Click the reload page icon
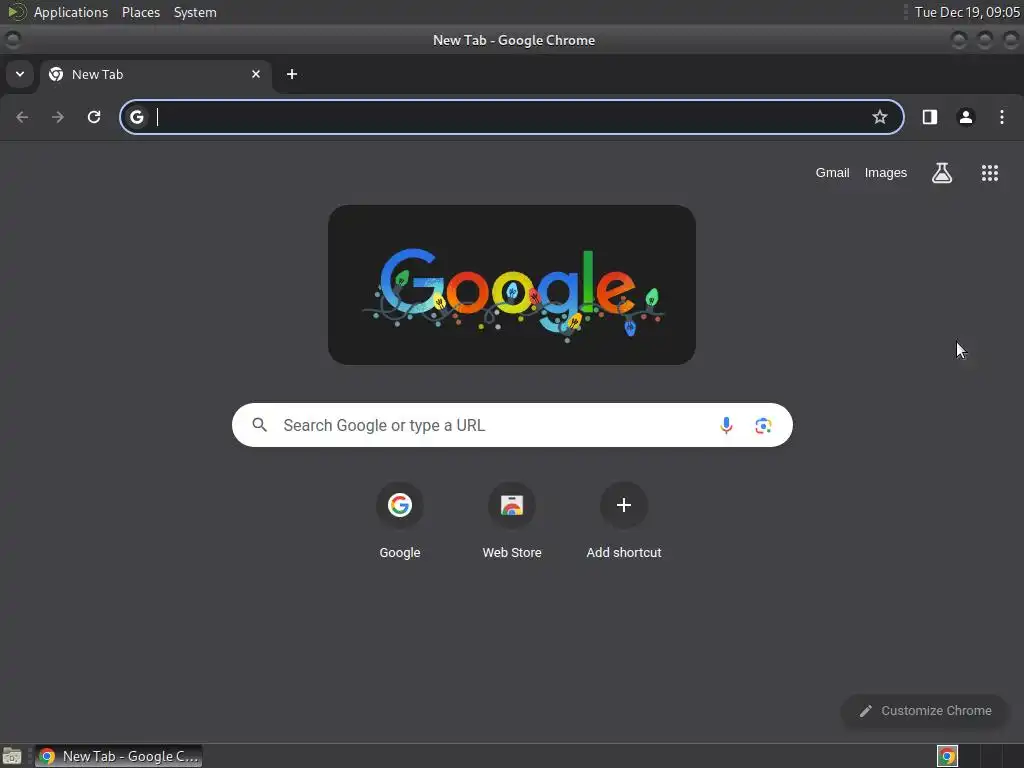This screenshot has height=768, width=1024. tap(94, 117)
